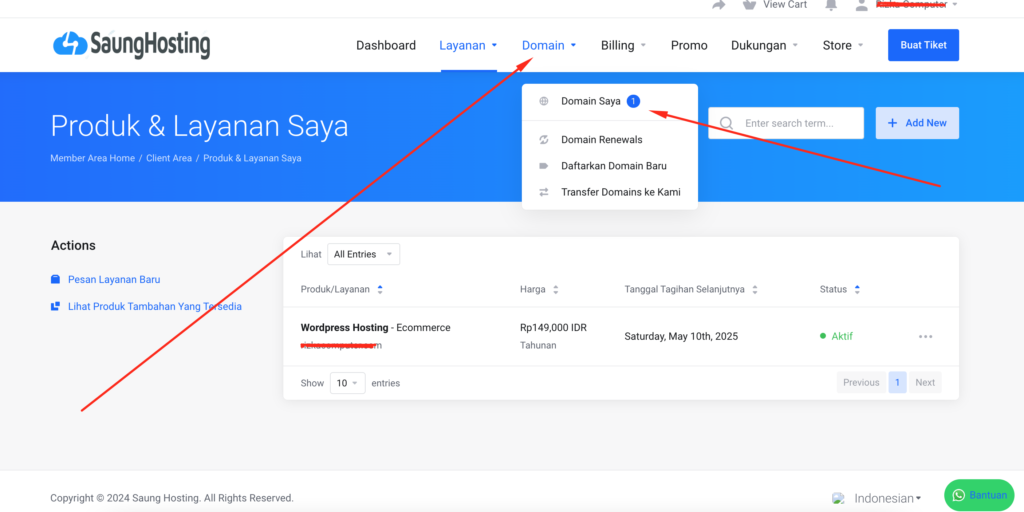This screenshot has width=1024, height=512.
Task: Click the WhatsApp Bantuan button
Action: [978, 495]
